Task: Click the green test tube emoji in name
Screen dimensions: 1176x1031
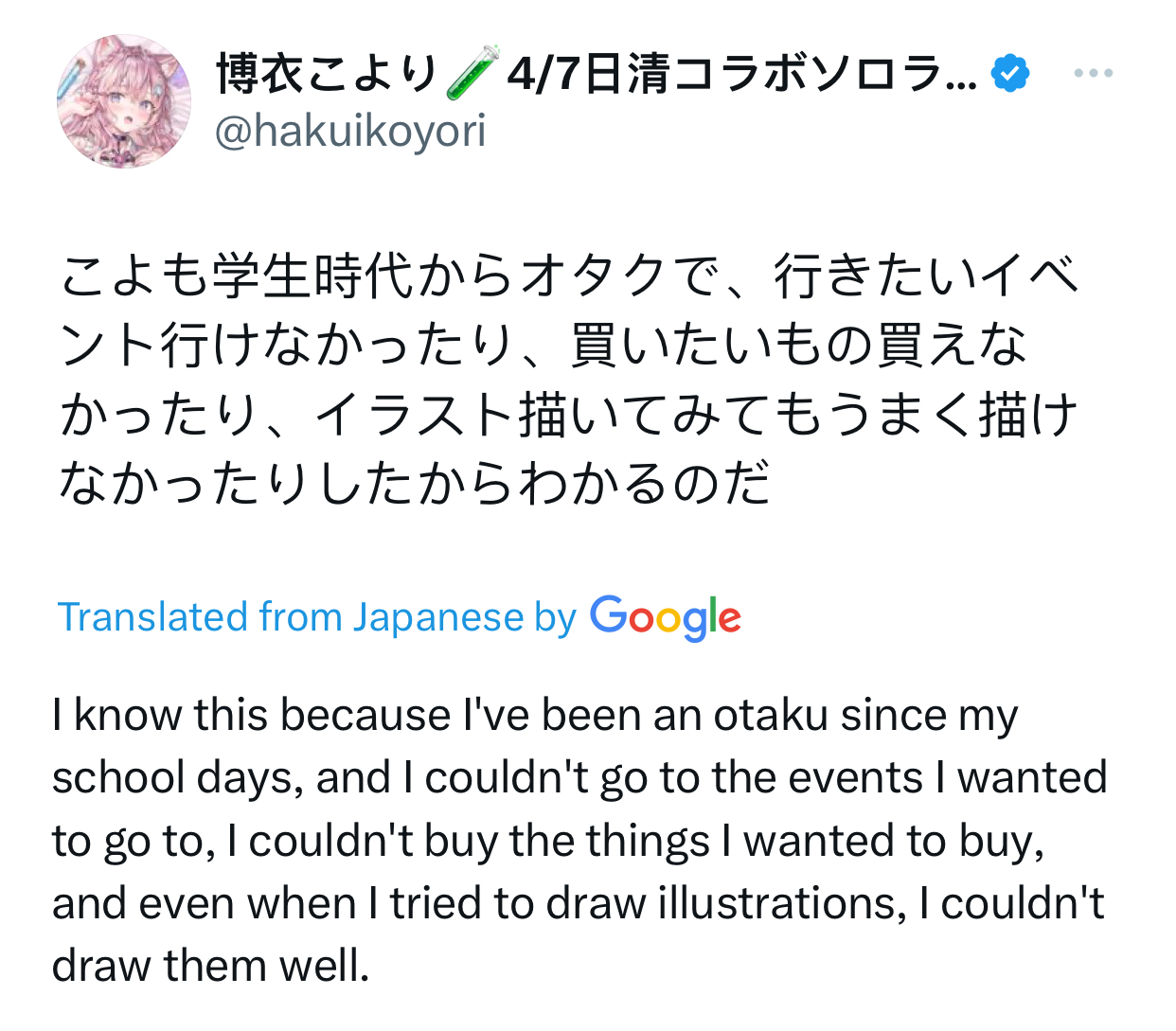Action: 472,73
